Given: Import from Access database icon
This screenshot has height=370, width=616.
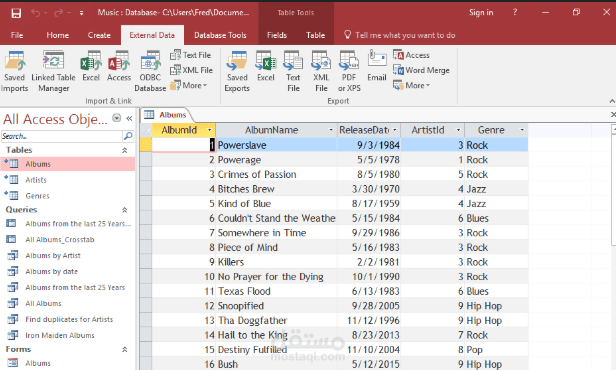Looking at the screenshot, I should (119, 66).
